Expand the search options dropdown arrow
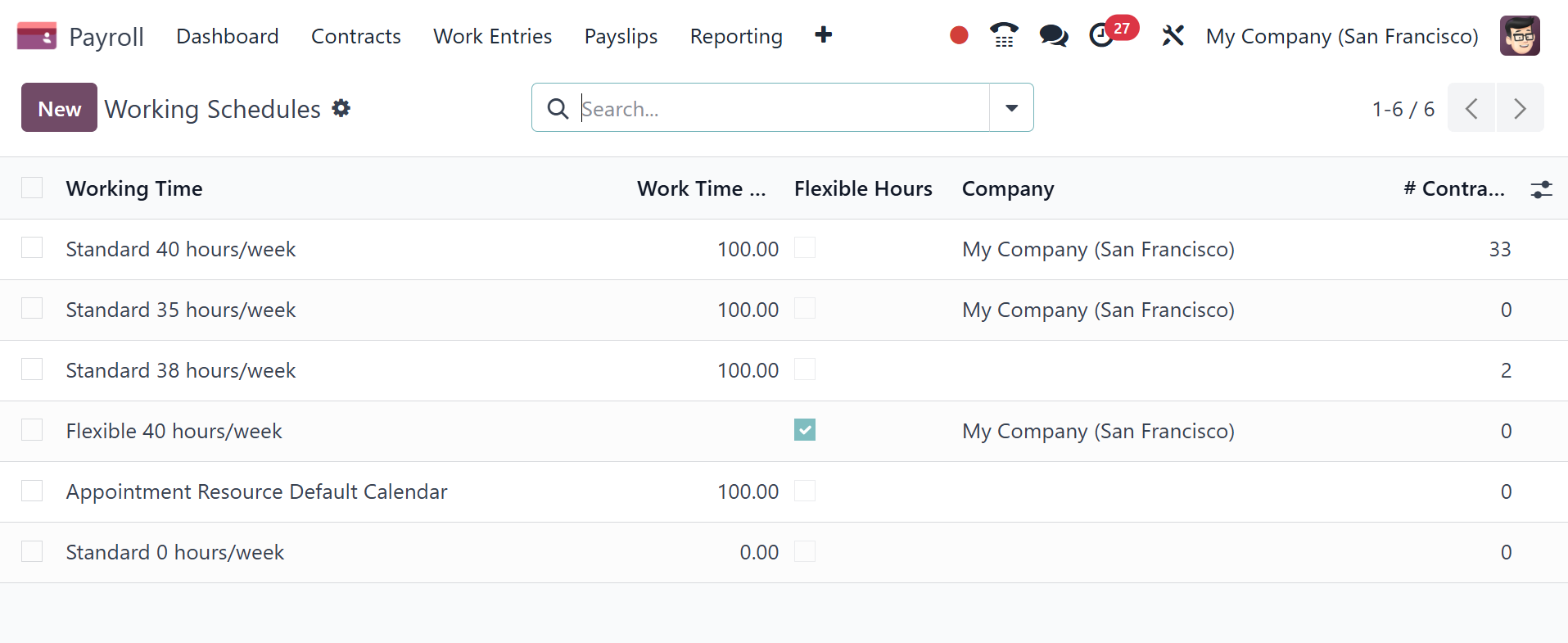The width and height of the screenshot is (1568, 643). pyautogui.click(x=1011, y=108)
